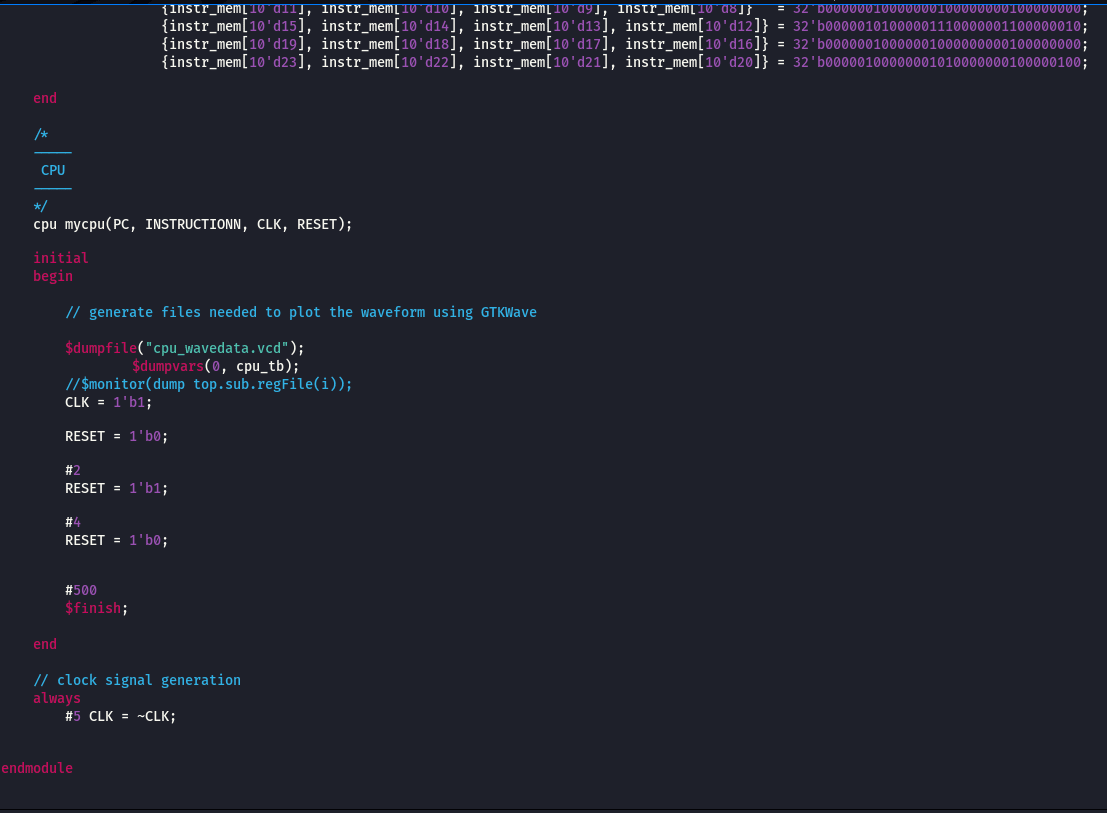Click the initial keyword
This screenshot has width=1107, height=813.
point(61,258)
